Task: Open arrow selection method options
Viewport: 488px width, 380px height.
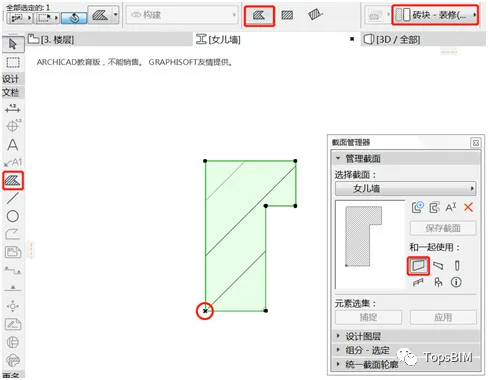Action: (x=19, y=18)
